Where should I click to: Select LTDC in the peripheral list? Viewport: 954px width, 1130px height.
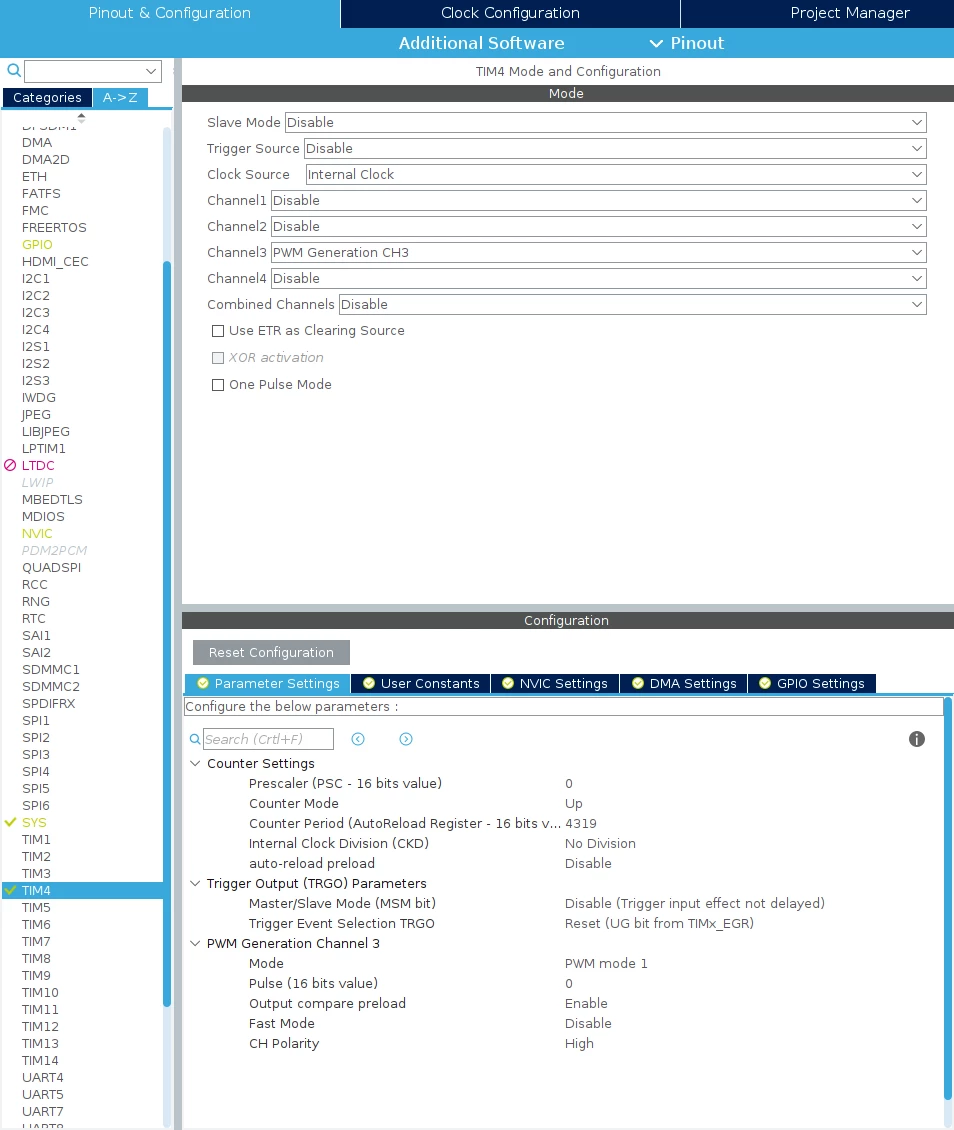coord(38,466)
